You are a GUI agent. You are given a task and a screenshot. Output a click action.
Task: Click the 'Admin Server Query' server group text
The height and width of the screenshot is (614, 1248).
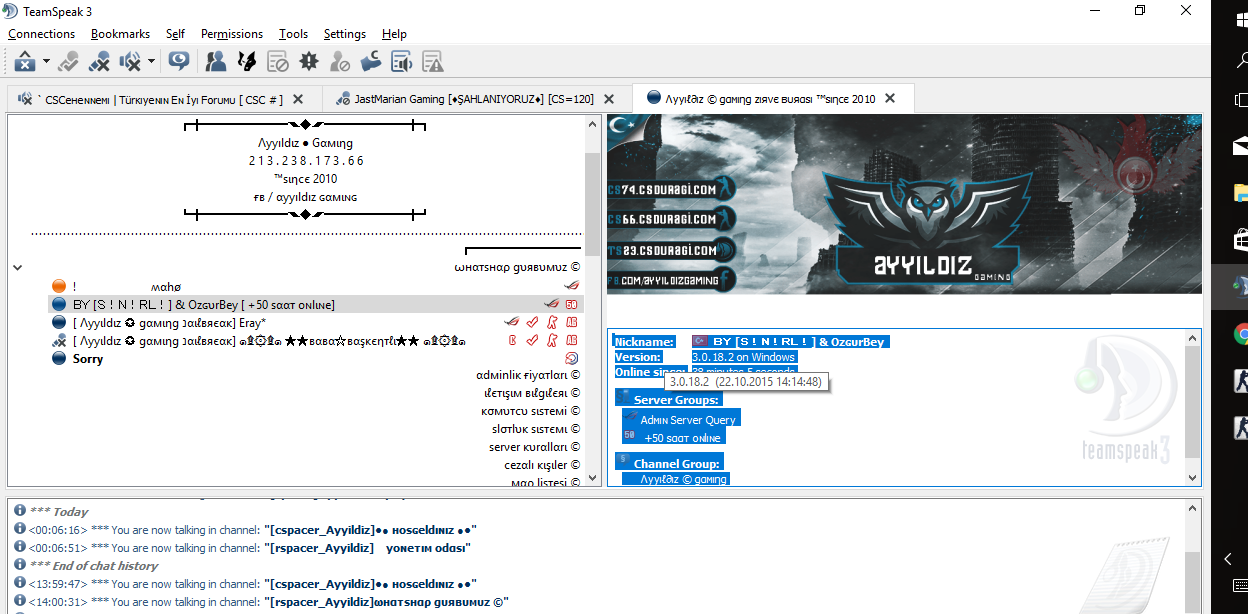coord(688,420)
